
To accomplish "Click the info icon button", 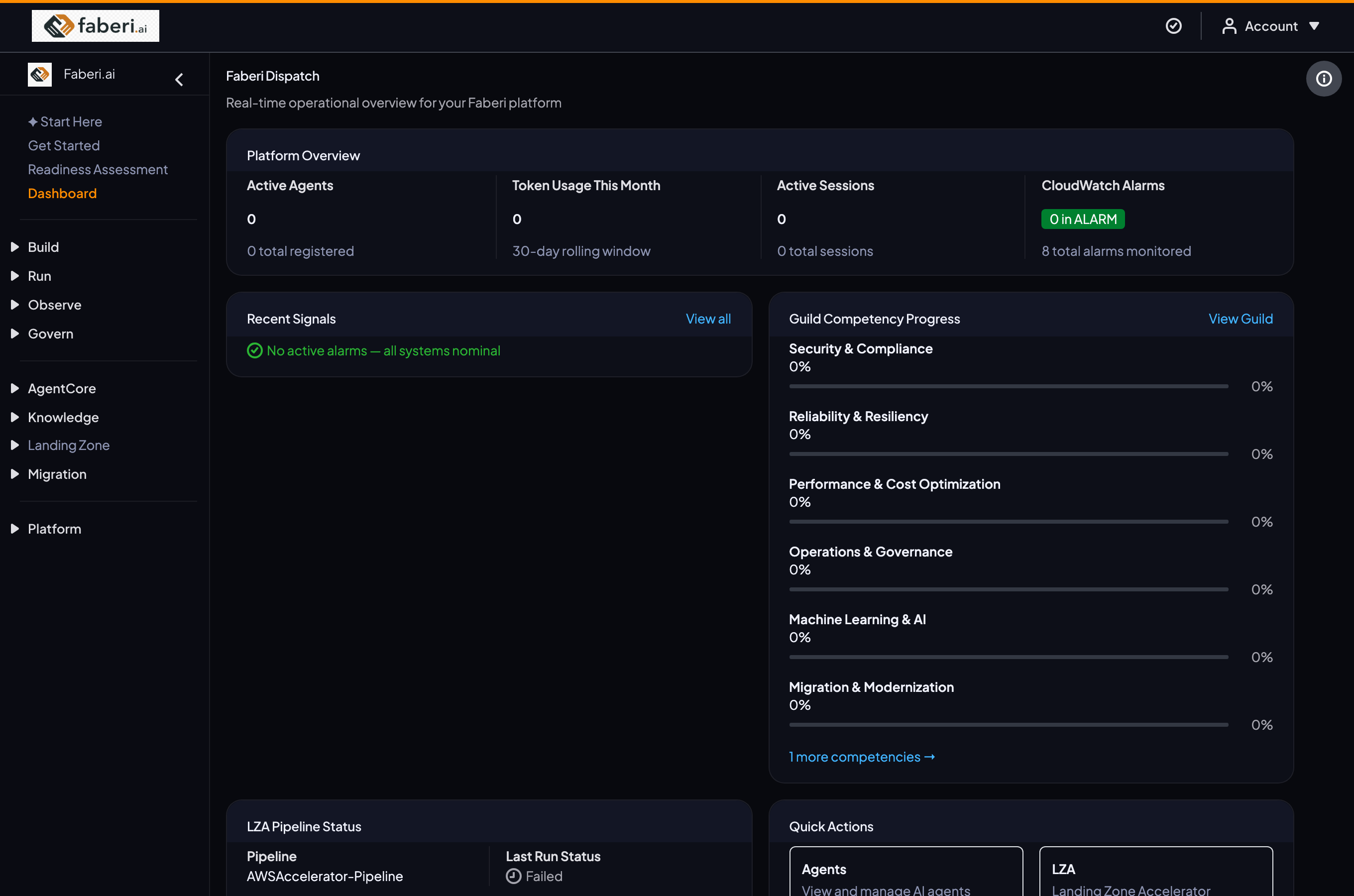I will point(1324,79).
